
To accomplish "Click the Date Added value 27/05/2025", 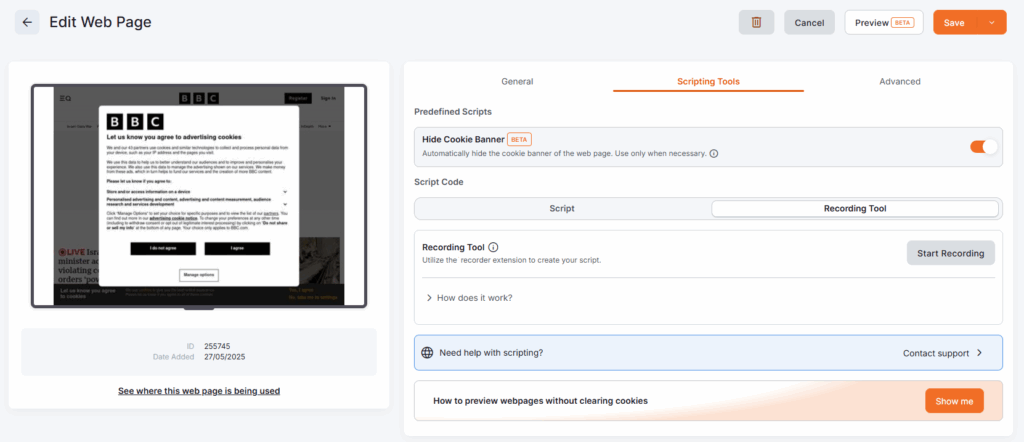I will pos(225,356).
